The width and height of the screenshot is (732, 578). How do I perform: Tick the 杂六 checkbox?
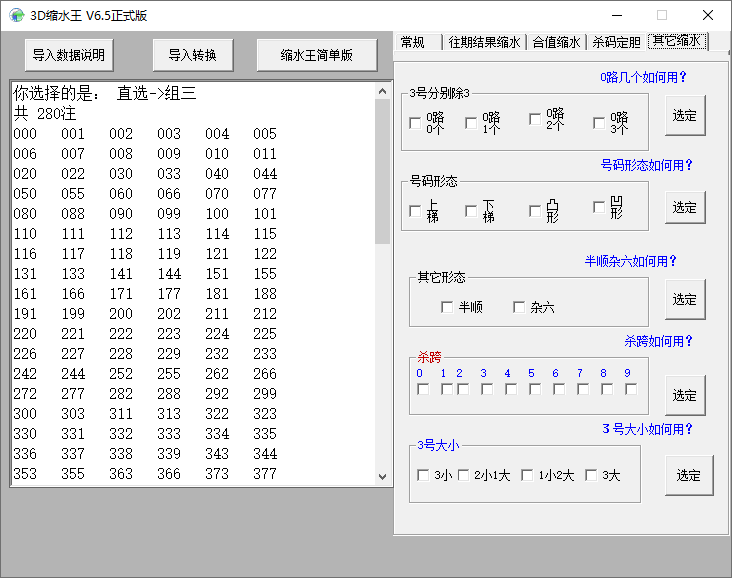click(x=519, y=307)
